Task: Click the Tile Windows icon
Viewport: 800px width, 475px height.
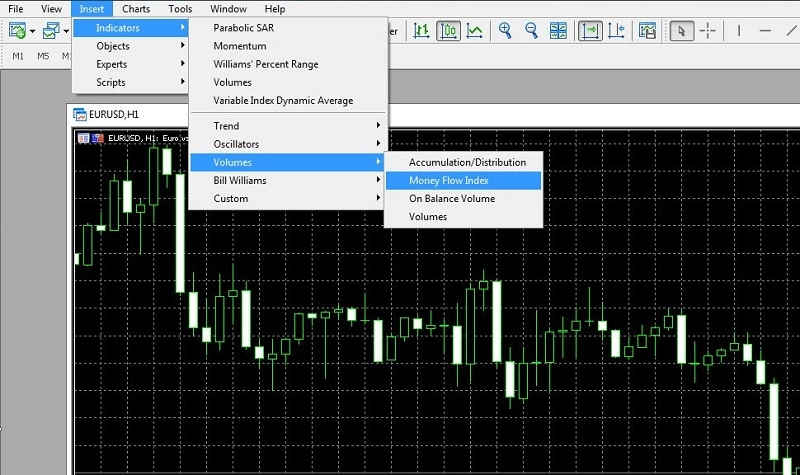Action: (x=558, y=31)
